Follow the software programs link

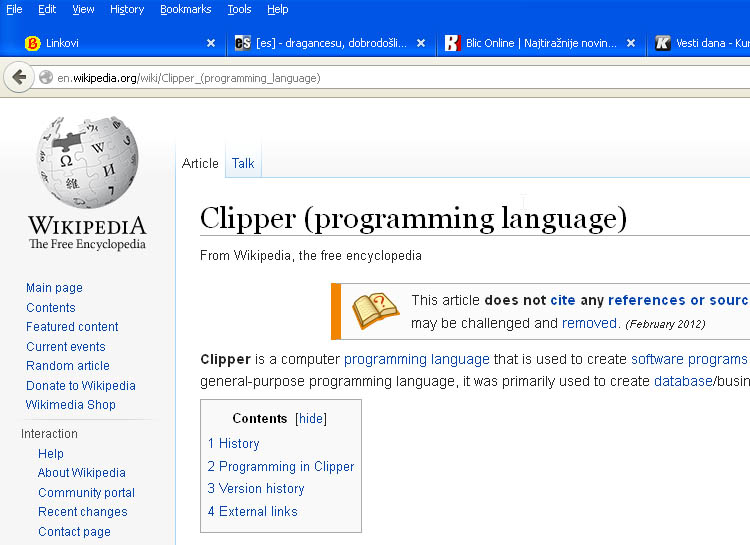pos(689,359)
